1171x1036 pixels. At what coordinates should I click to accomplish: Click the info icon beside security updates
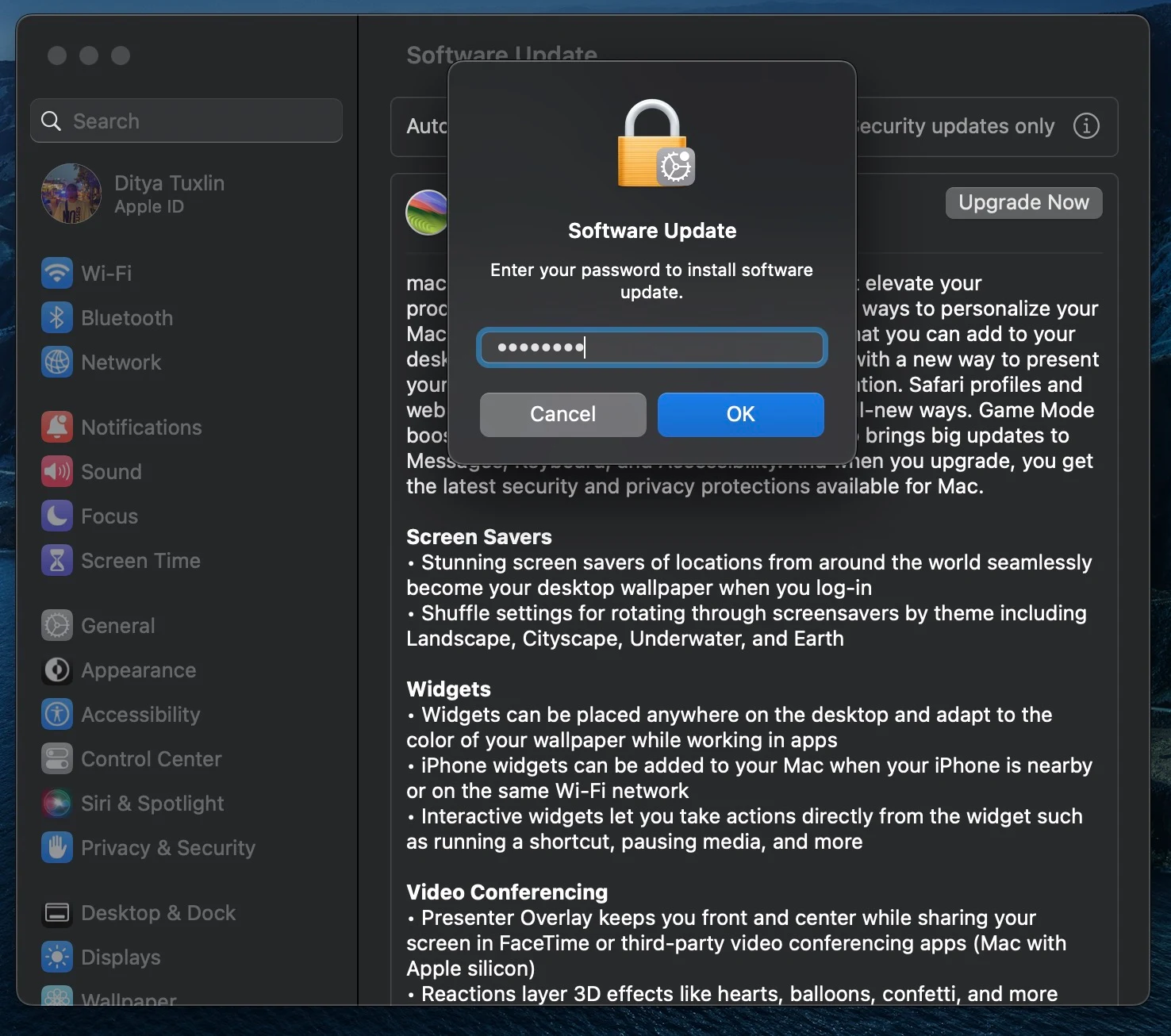(x=1086, y=126)
